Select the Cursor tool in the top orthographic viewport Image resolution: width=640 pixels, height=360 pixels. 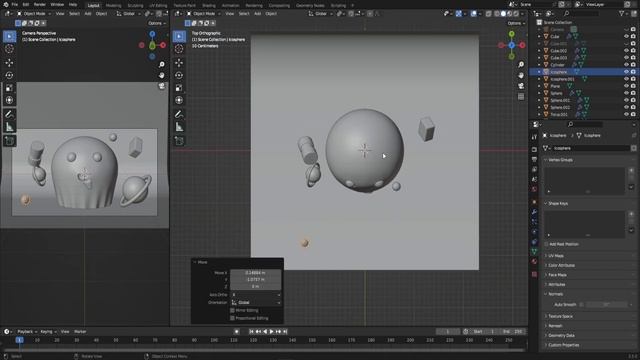point(179,49)
